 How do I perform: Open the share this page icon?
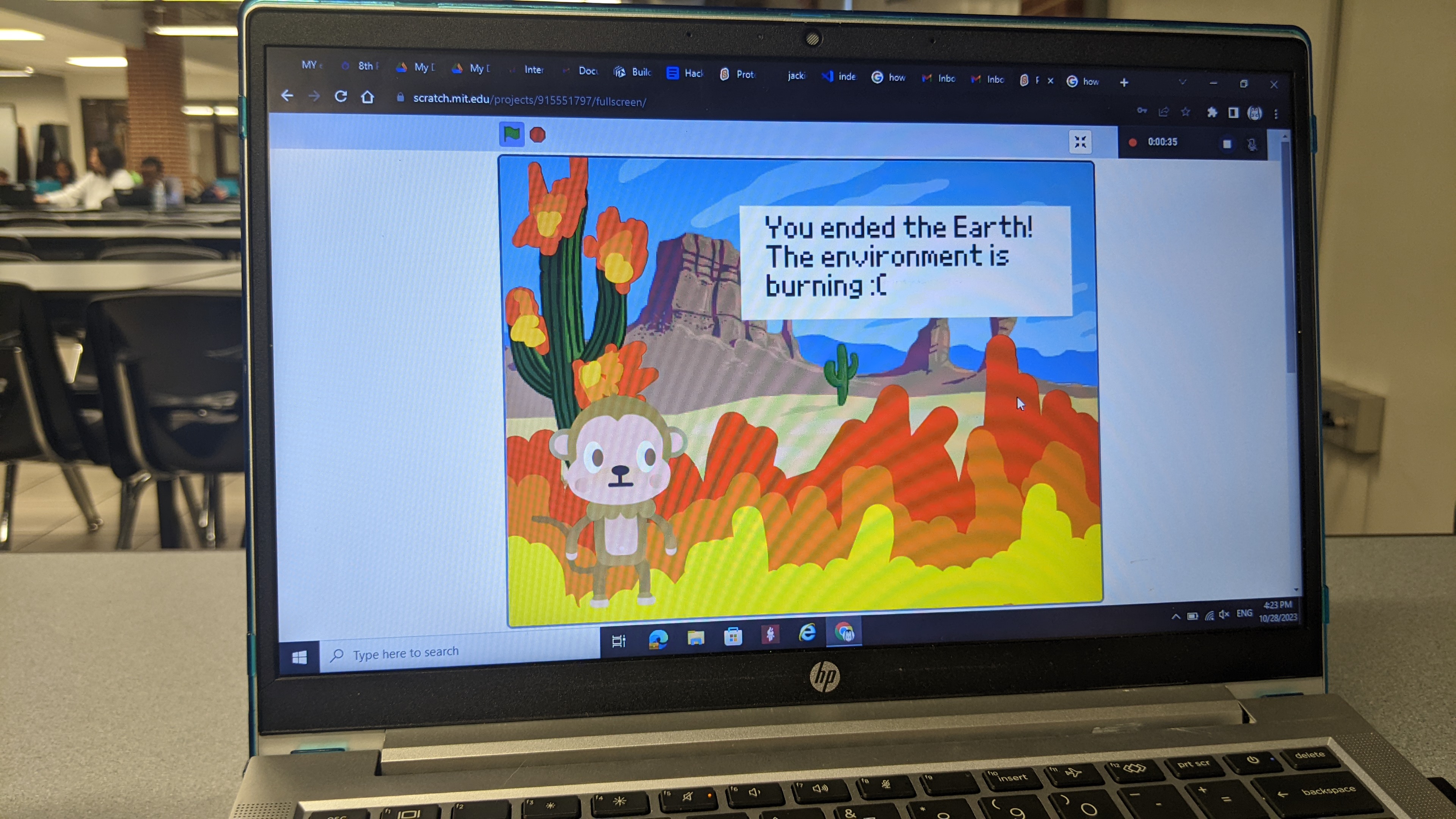pyautogui.click(x=1163, y=112)
